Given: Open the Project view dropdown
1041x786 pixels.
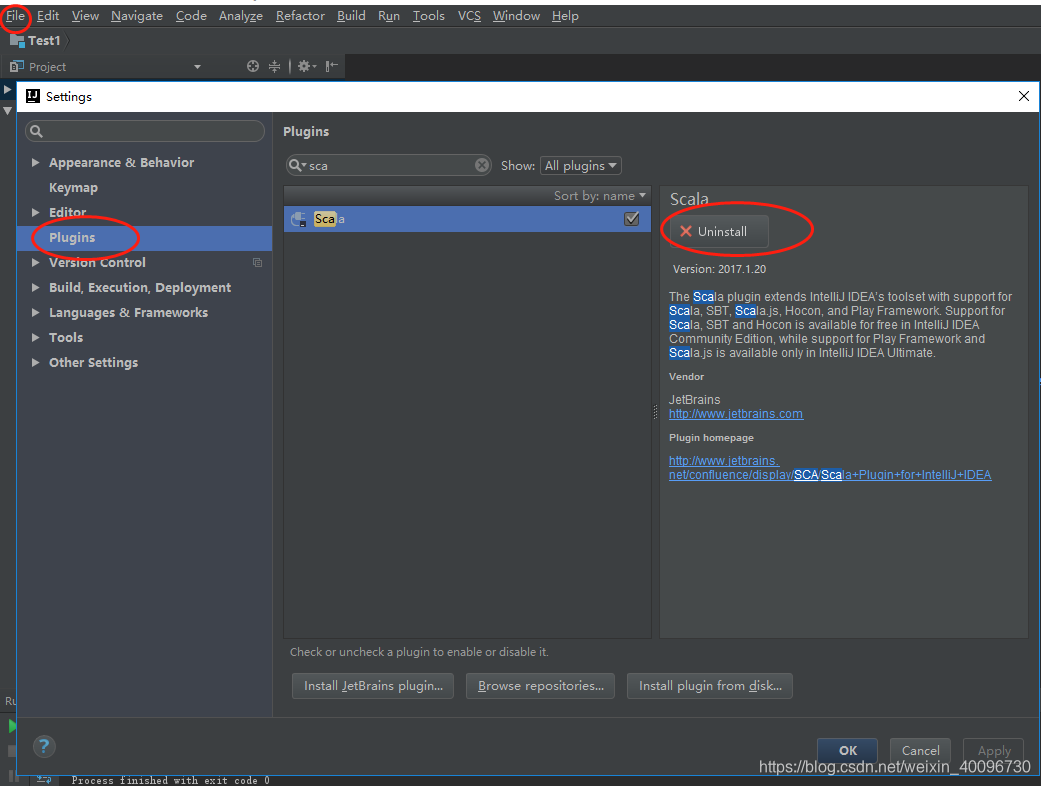Looking at the screenshot, I should pos(197,67).
